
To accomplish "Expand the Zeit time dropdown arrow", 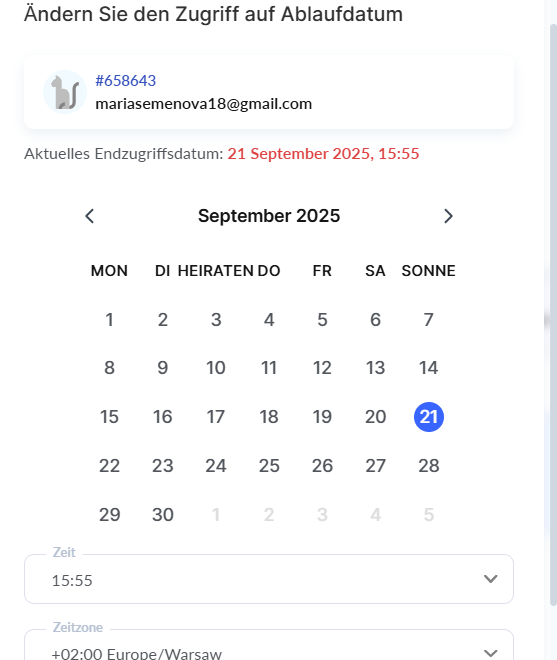I will coord(490,579).
